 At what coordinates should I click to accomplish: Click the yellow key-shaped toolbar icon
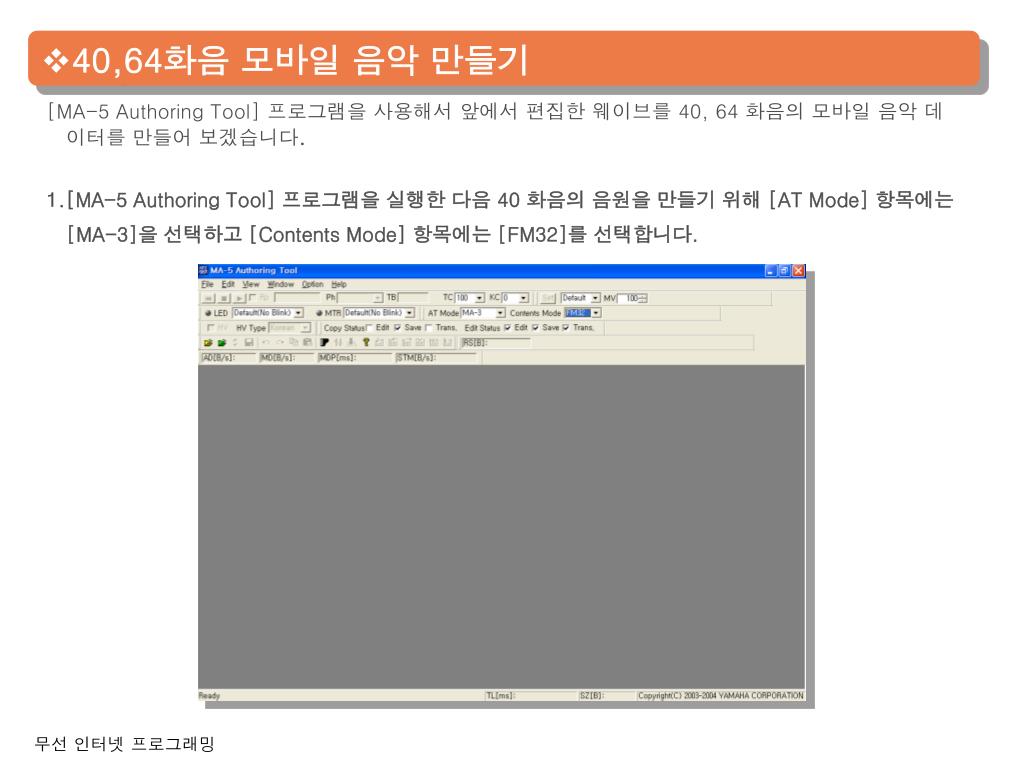click(366, 342)
